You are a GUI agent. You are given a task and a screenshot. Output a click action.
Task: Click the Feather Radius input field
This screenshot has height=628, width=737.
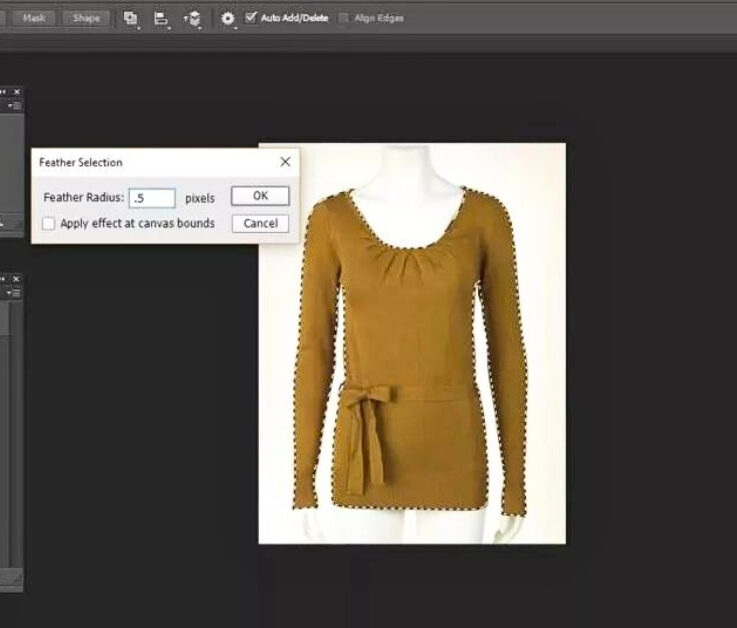click(x=152, y=198)
